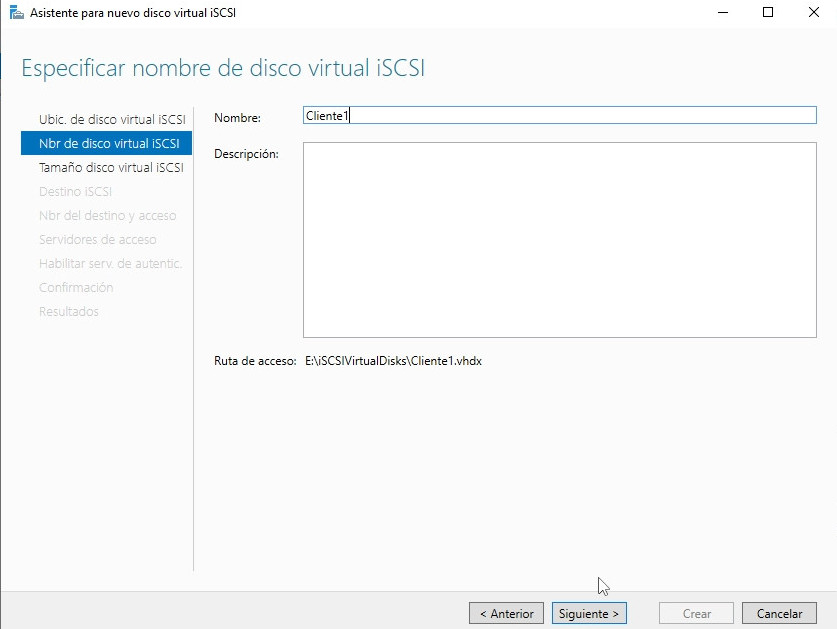Click the Cliente1.vhdx access path text
837x629 pixels.
coord(393,361)
